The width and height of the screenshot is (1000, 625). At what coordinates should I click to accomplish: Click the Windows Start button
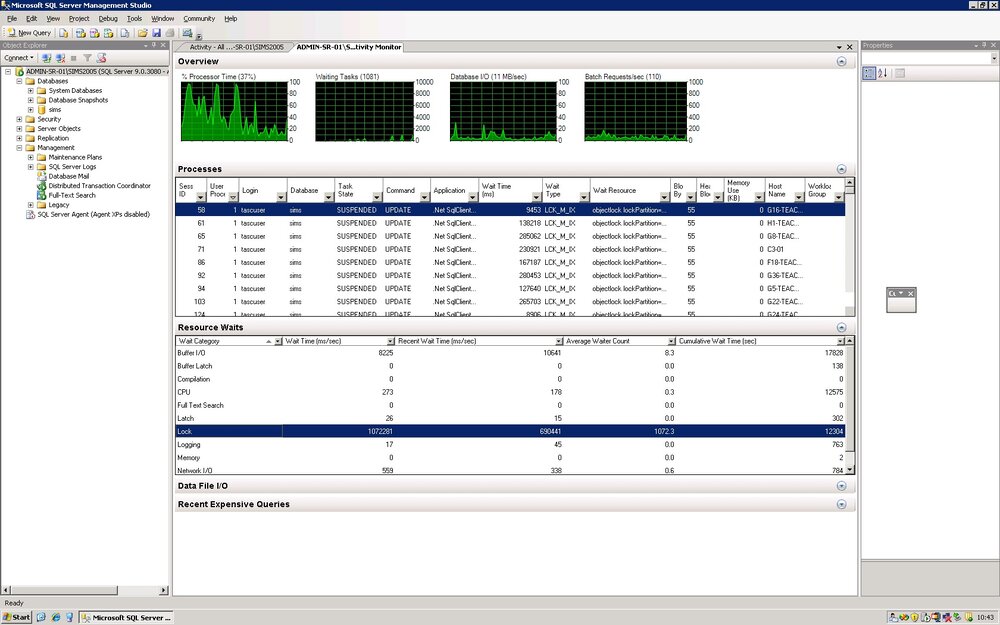[17, 617]
